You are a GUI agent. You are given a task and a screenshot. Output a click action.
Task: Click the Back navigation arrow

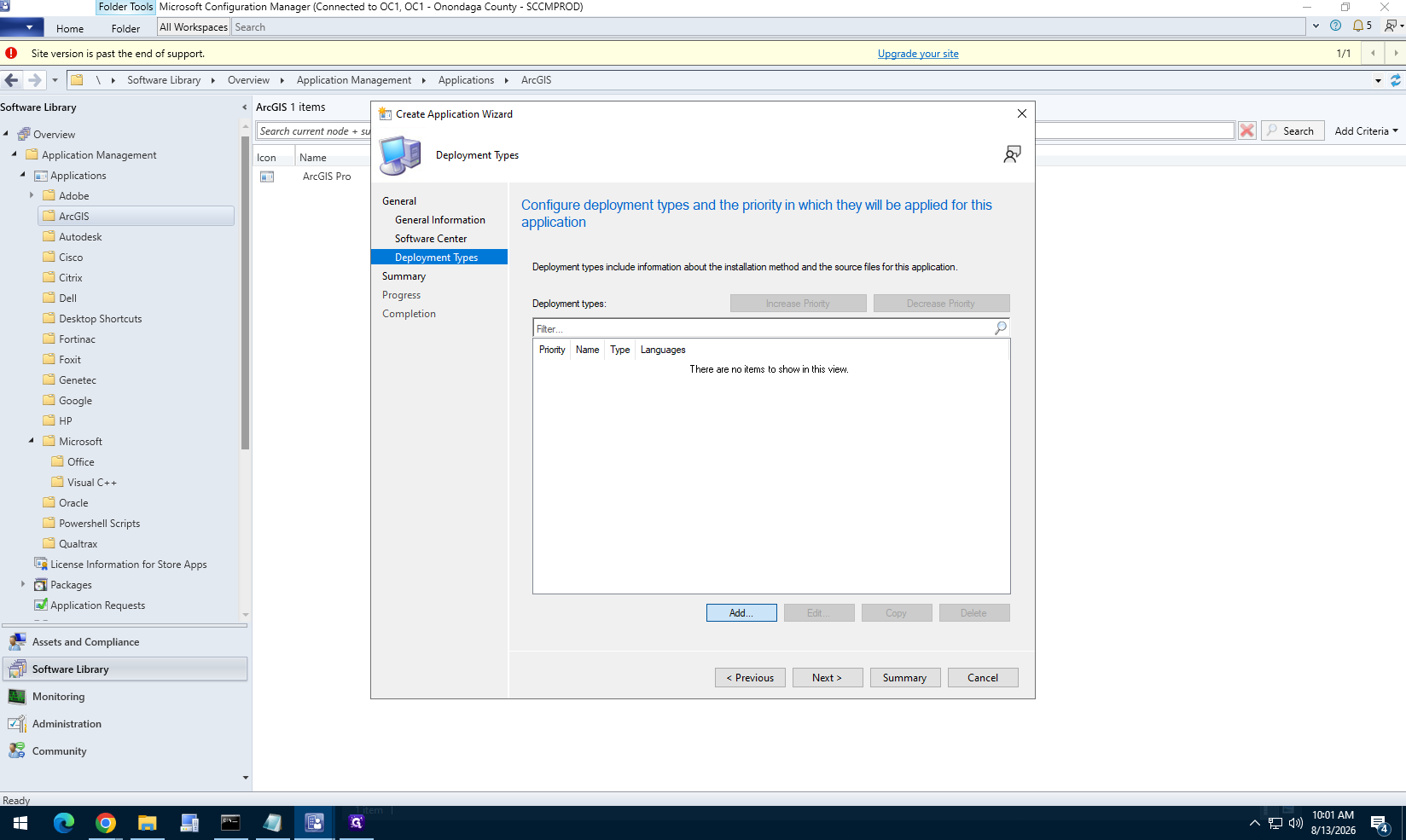11,80
